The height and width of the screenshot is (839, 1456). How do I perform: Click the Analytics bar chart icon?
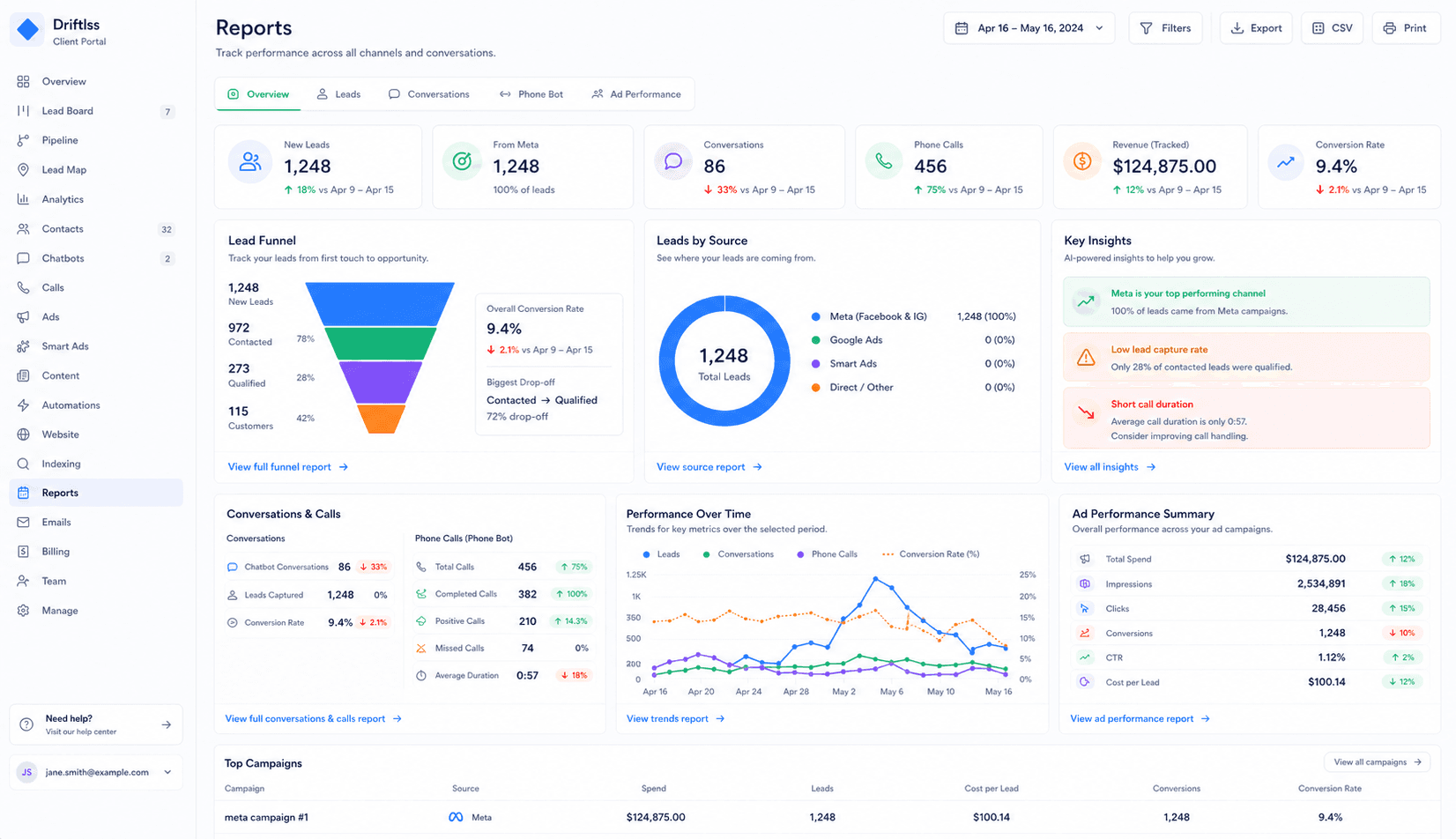pyautogui.click(x=24, y=199)
